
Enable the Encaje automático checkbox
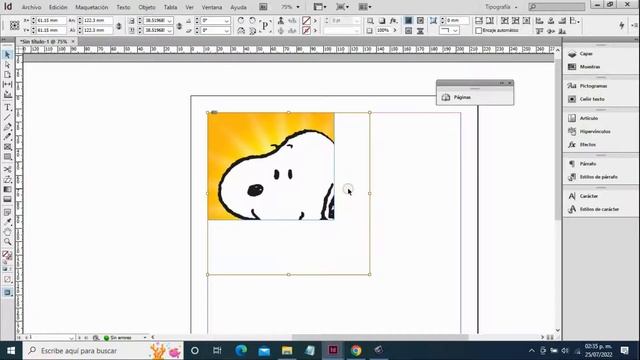479,31
